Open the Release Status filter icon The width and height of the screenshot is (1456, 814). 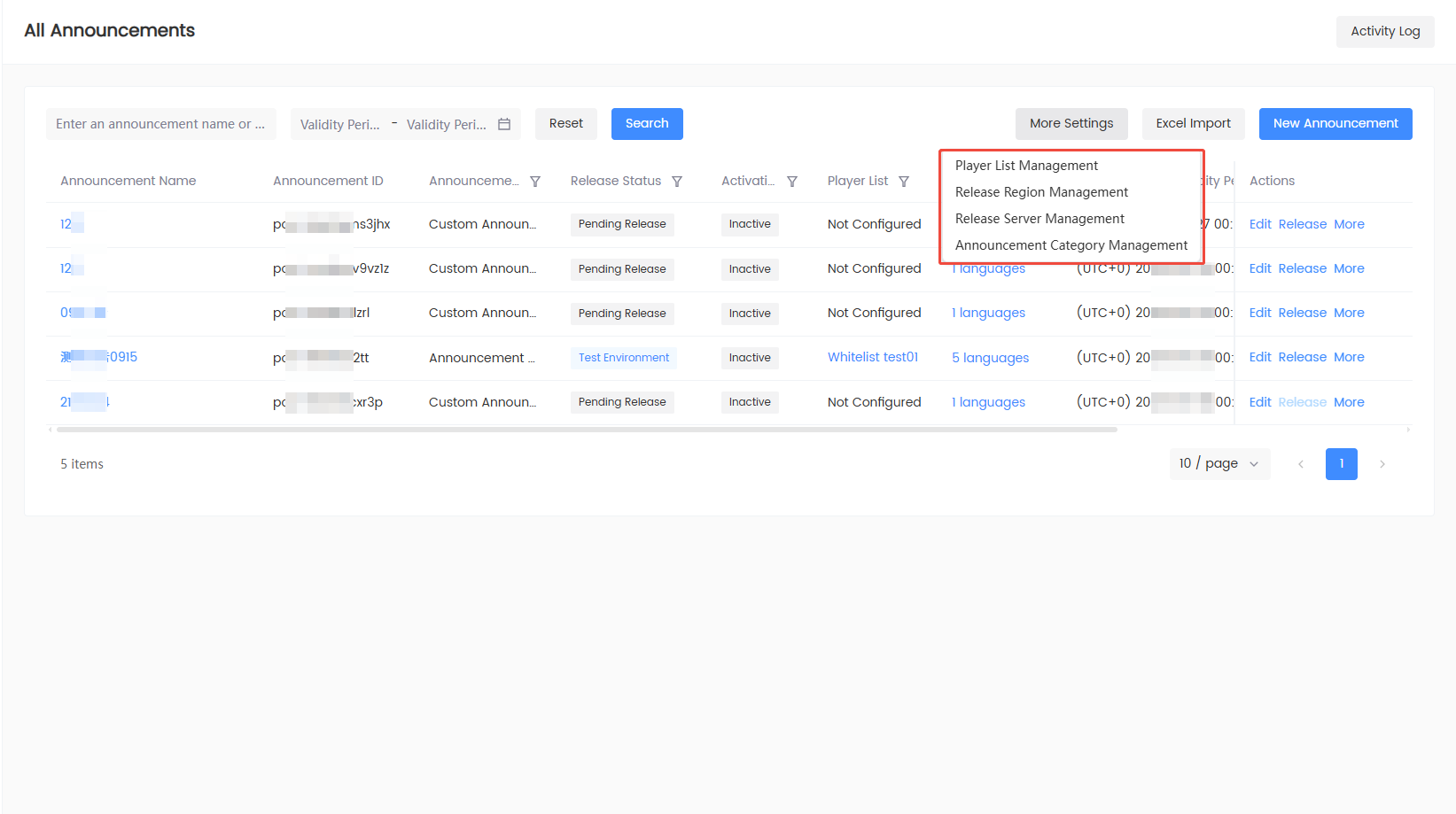pos(677,182)
